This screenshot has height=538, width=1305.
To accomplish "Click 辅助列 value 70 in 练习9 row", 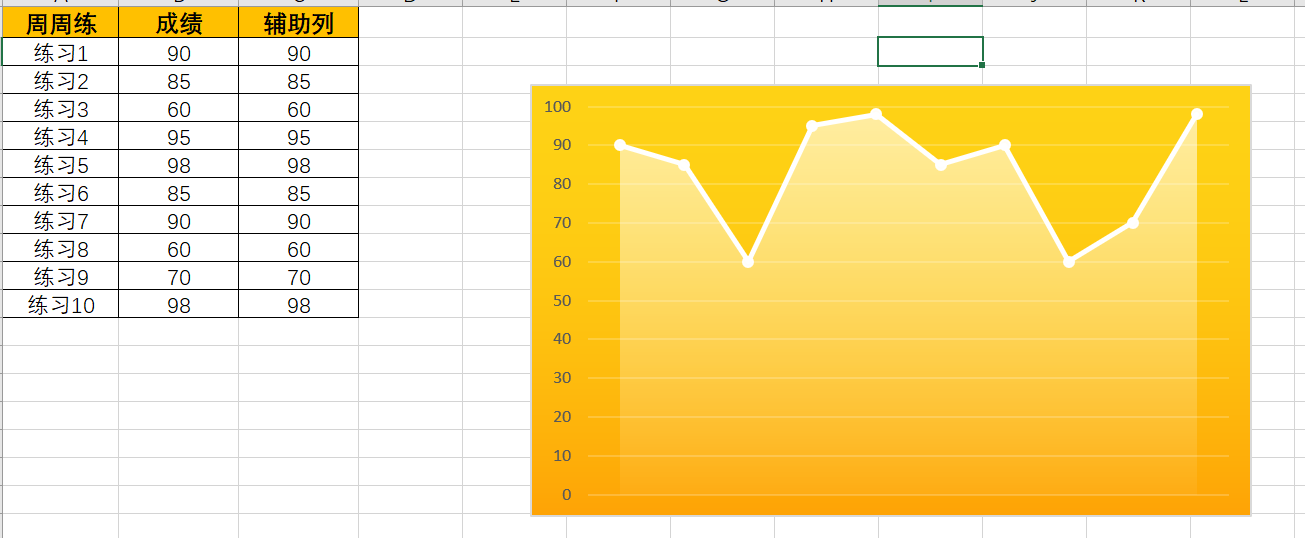I will (x=298, y=276).
